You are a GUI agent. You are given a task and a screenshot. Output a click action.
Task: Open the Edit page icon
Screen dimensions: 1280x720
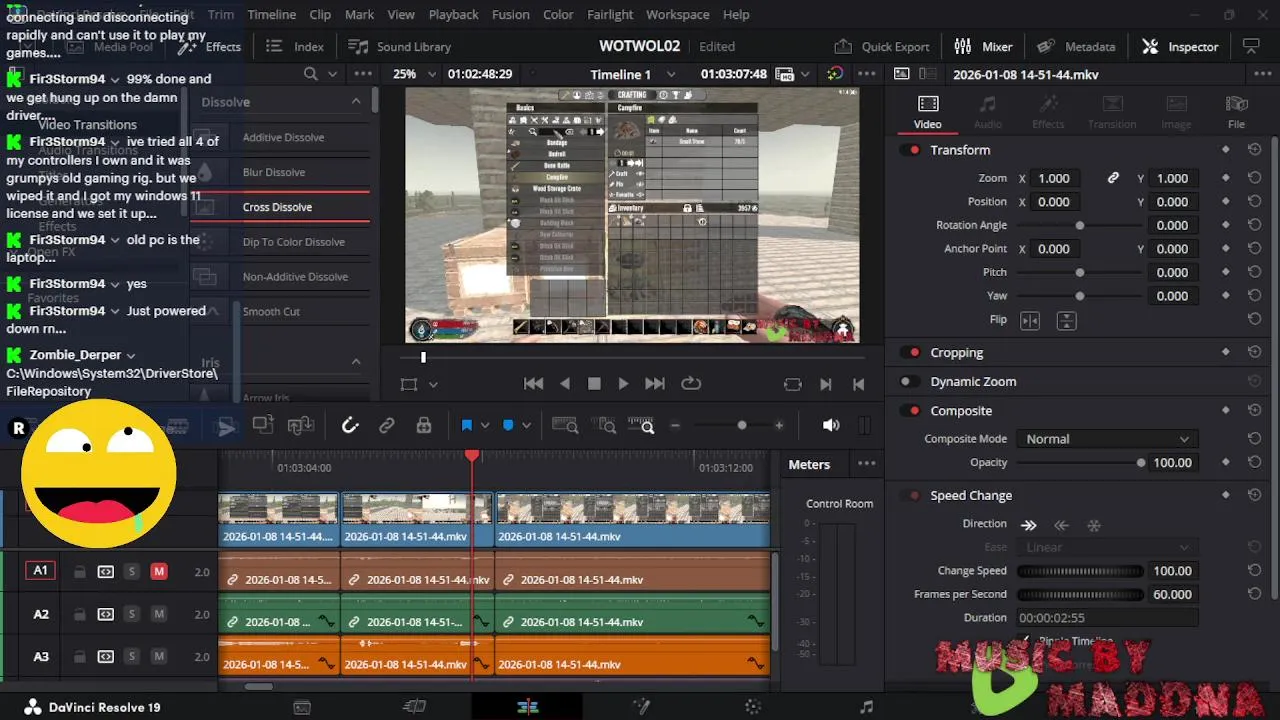[x=528, y=707]
